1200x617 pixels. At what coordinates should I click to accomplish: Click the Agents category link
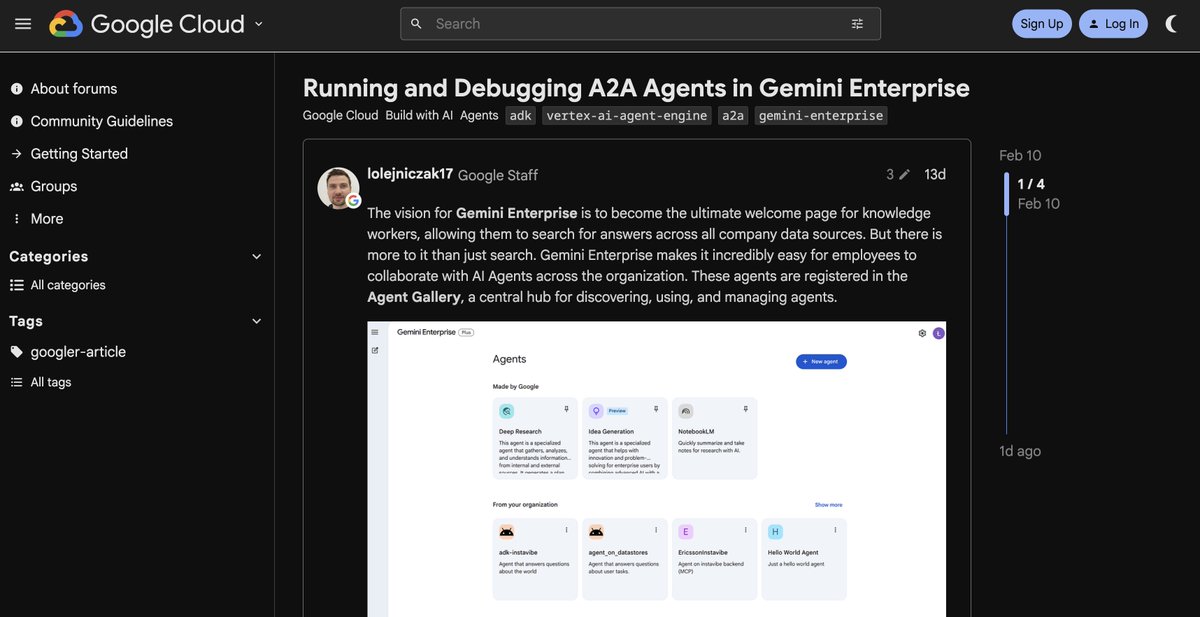[x=479, y=115]
